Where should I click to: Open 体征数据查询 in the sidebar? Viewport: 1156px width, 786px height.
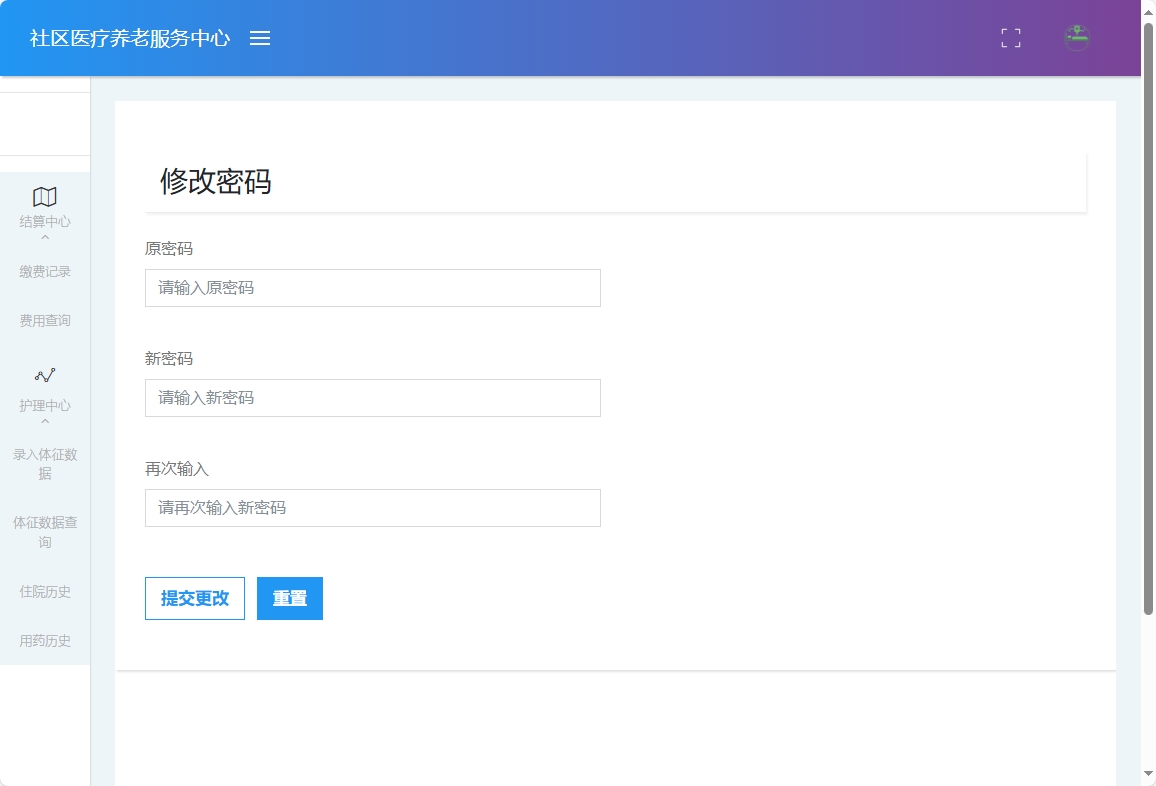tap(44, 532)
